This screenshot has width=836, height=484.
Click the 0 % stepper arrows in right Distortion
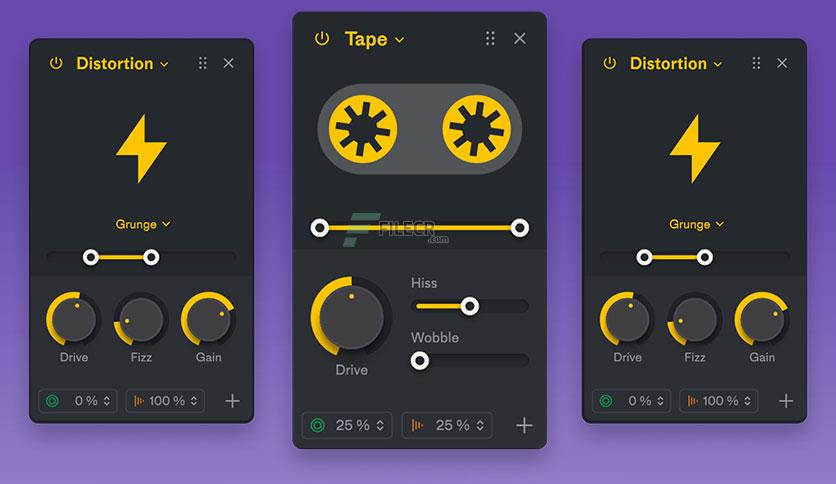tap(660, 401)
